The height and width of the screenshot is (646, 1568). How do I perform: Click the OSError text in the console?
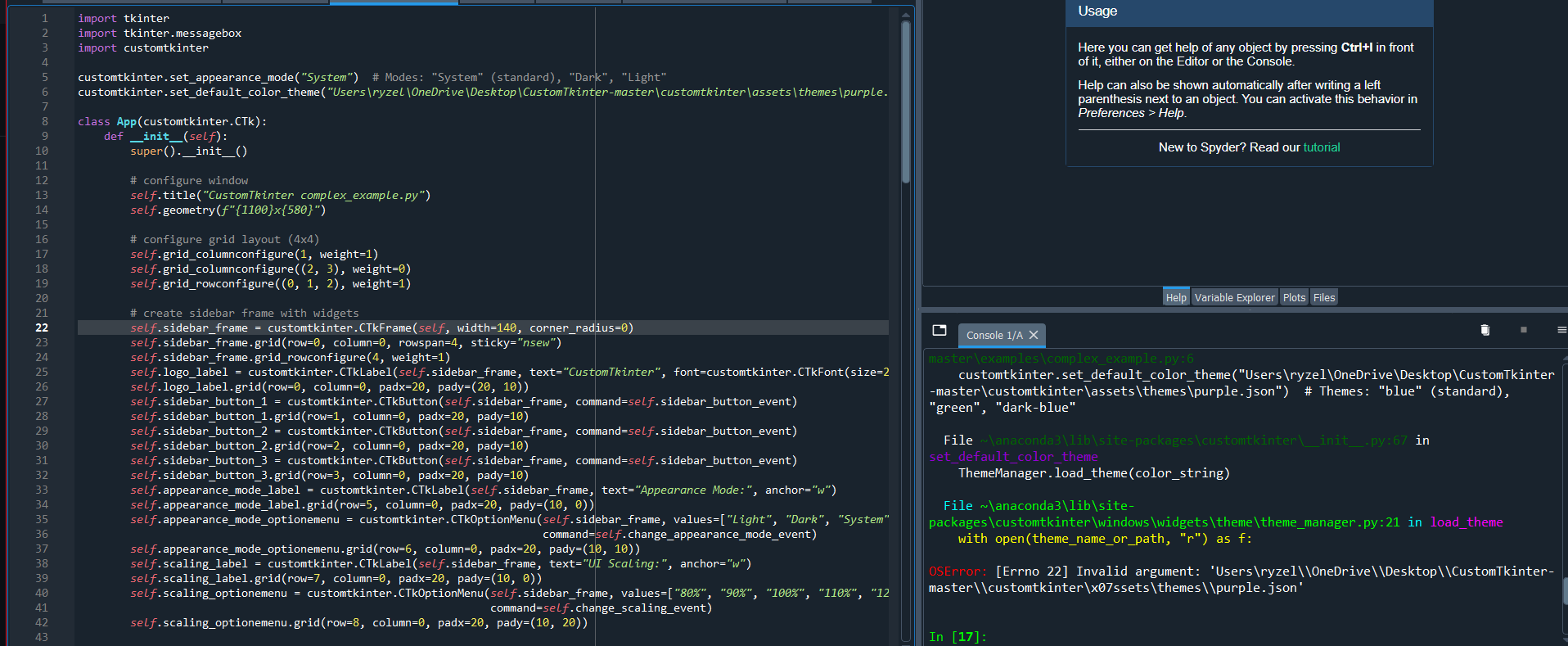tap(957, 571)
